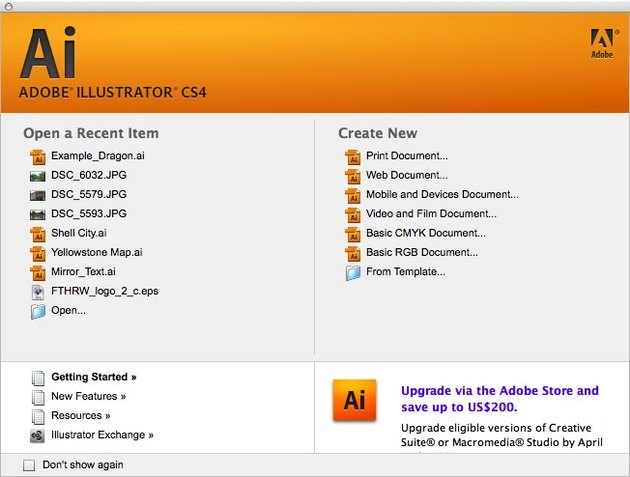Open recent file DSC_5593.JPG
The width and height of the screenshot is (630, 477).
coord(89,214)
